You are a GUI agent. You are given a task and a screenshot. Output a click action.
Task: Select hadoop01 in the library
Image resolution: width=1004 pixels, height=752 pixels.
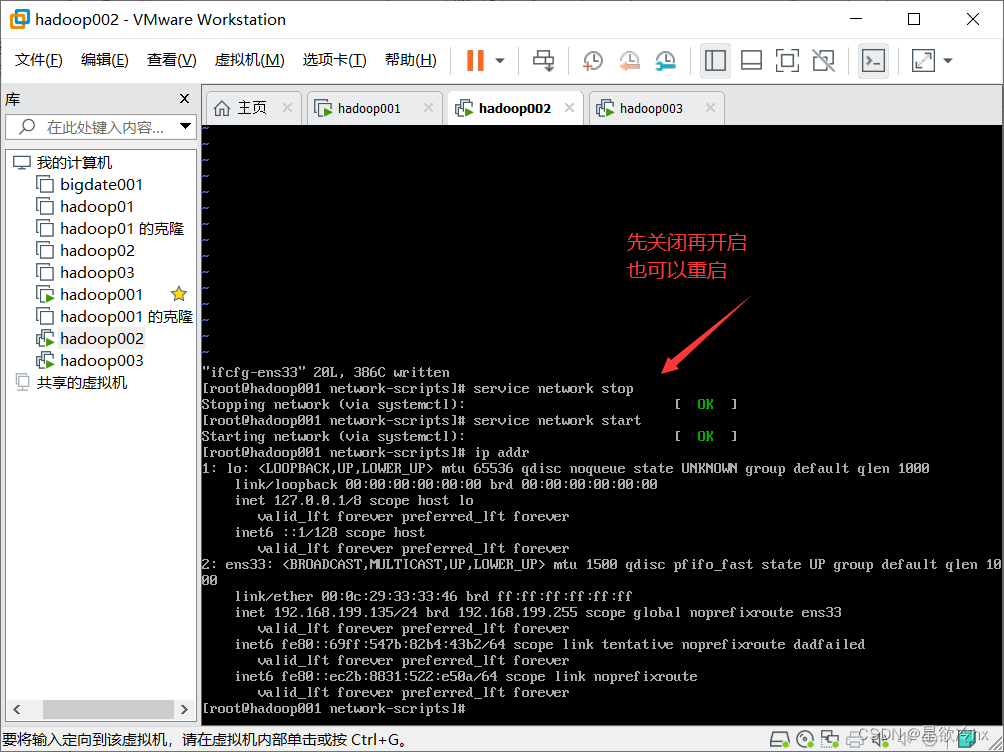[97, 206]
